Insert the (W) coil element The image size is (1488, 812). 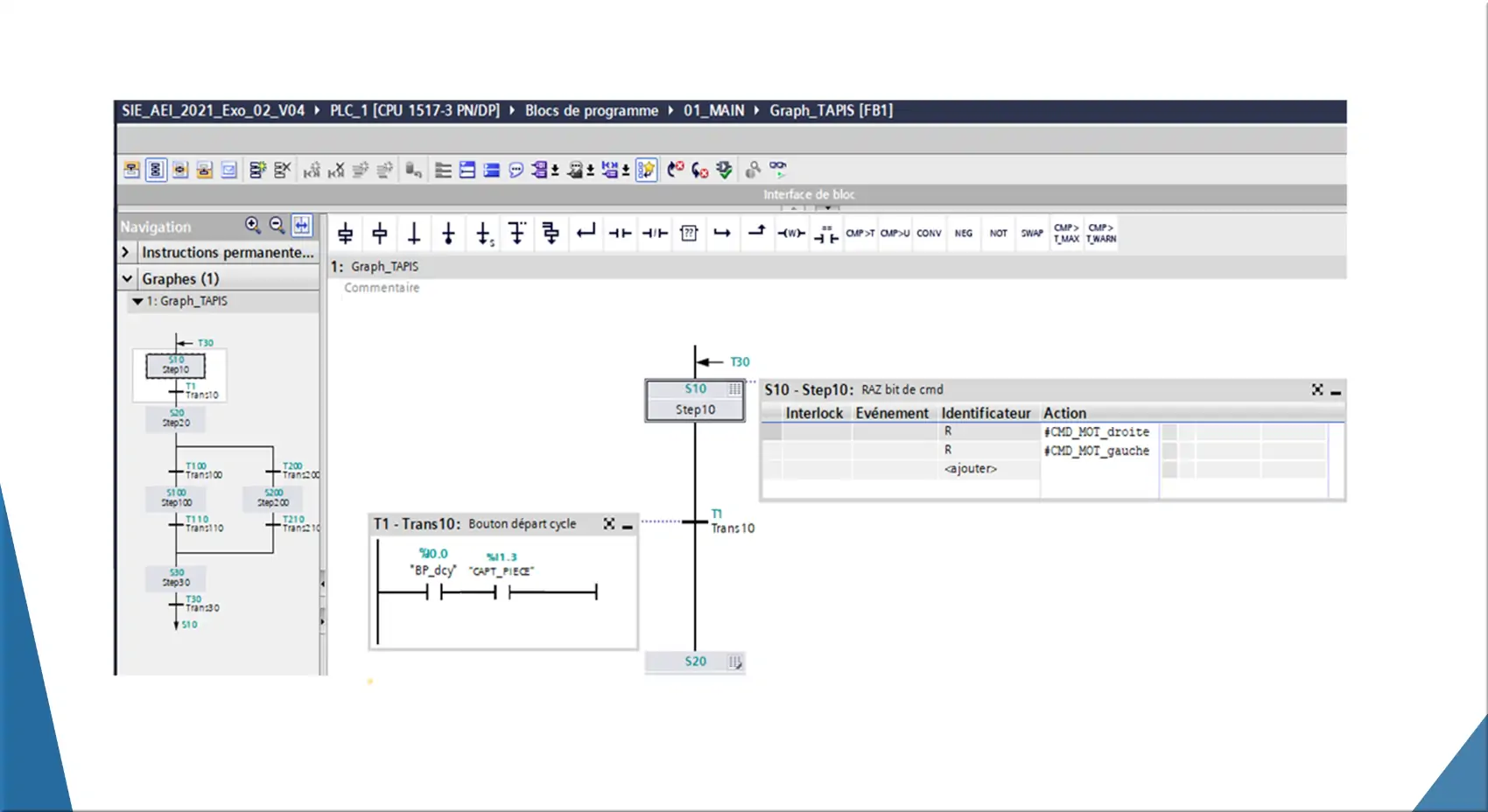(x=791, y=234)
